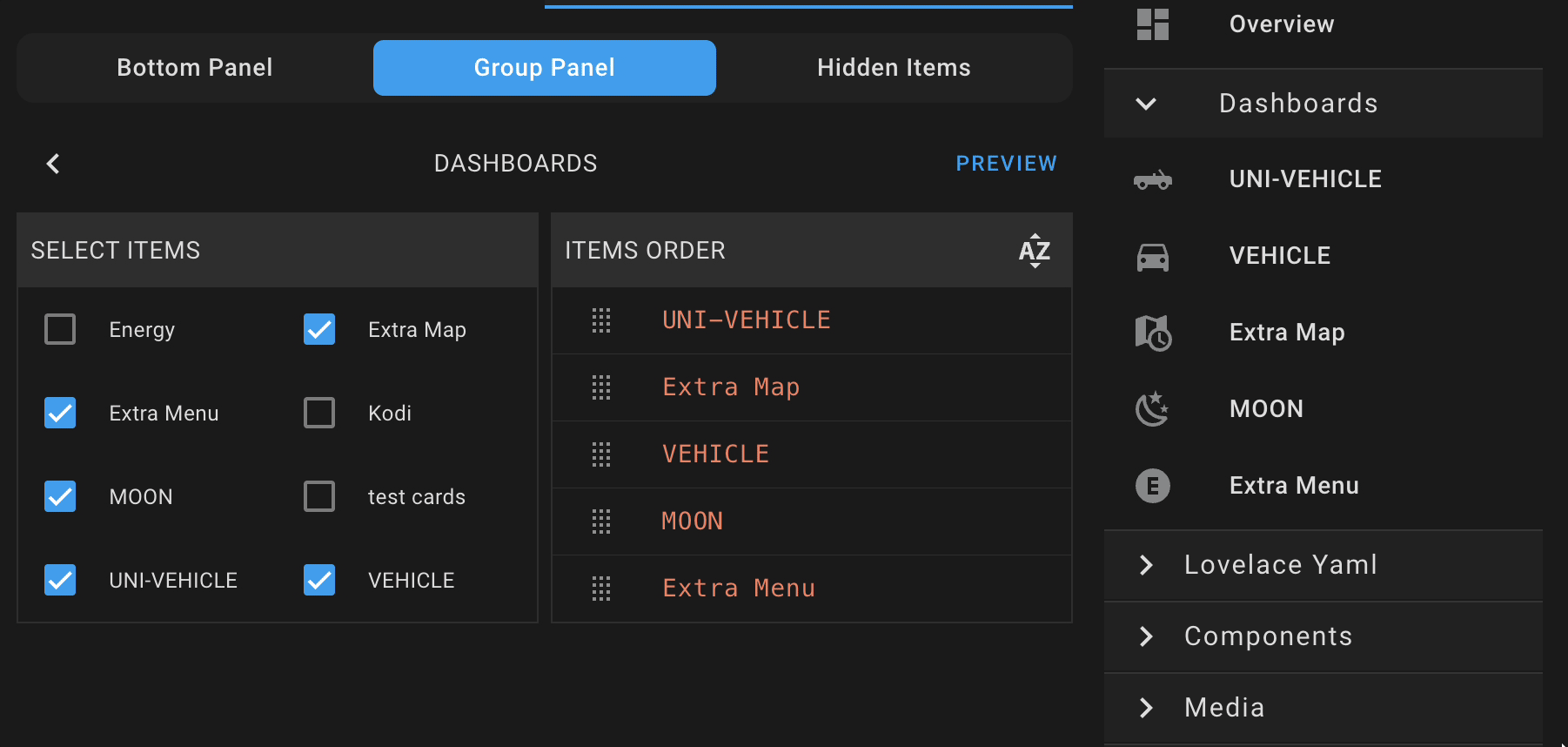Click the back arrow beside DASHBOARDS
The image size is (1568, 747).
coord(53,164)
